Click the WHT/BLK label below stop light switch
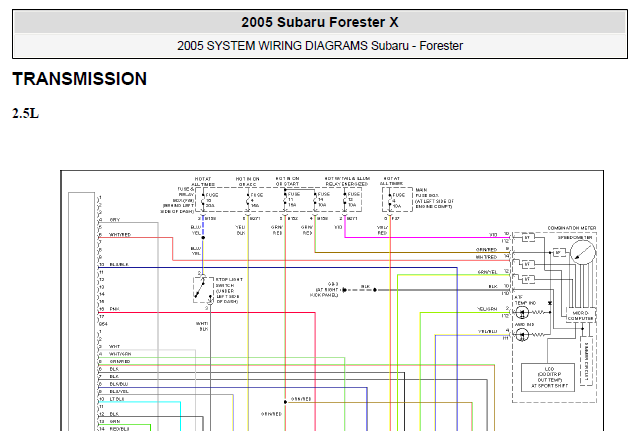Image resolution: width=641 pixels, height=431 pixels. pyautogui.click(x=202, y=326)
